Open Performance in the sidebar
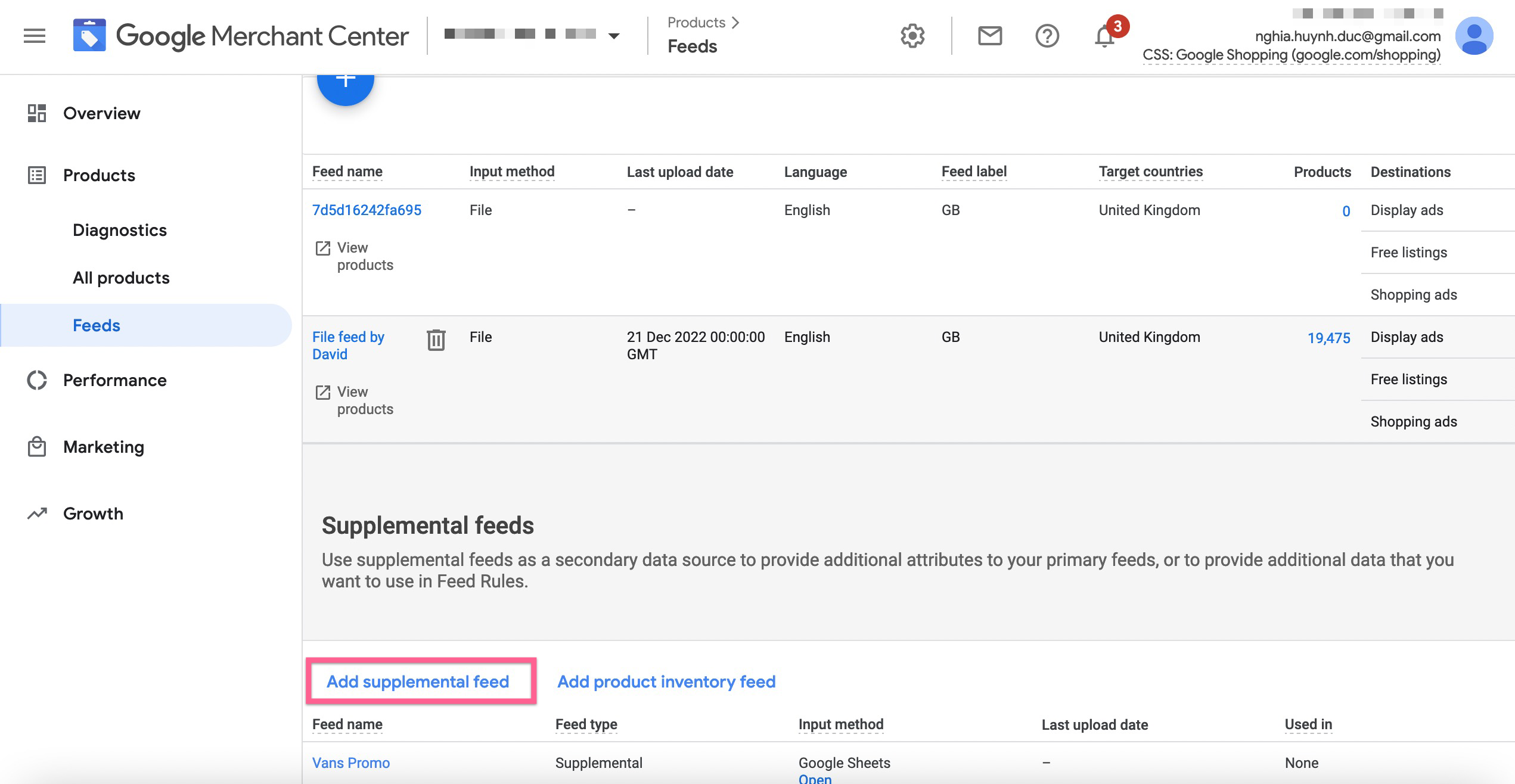The image size is (1515, 784). coord(115,380)
